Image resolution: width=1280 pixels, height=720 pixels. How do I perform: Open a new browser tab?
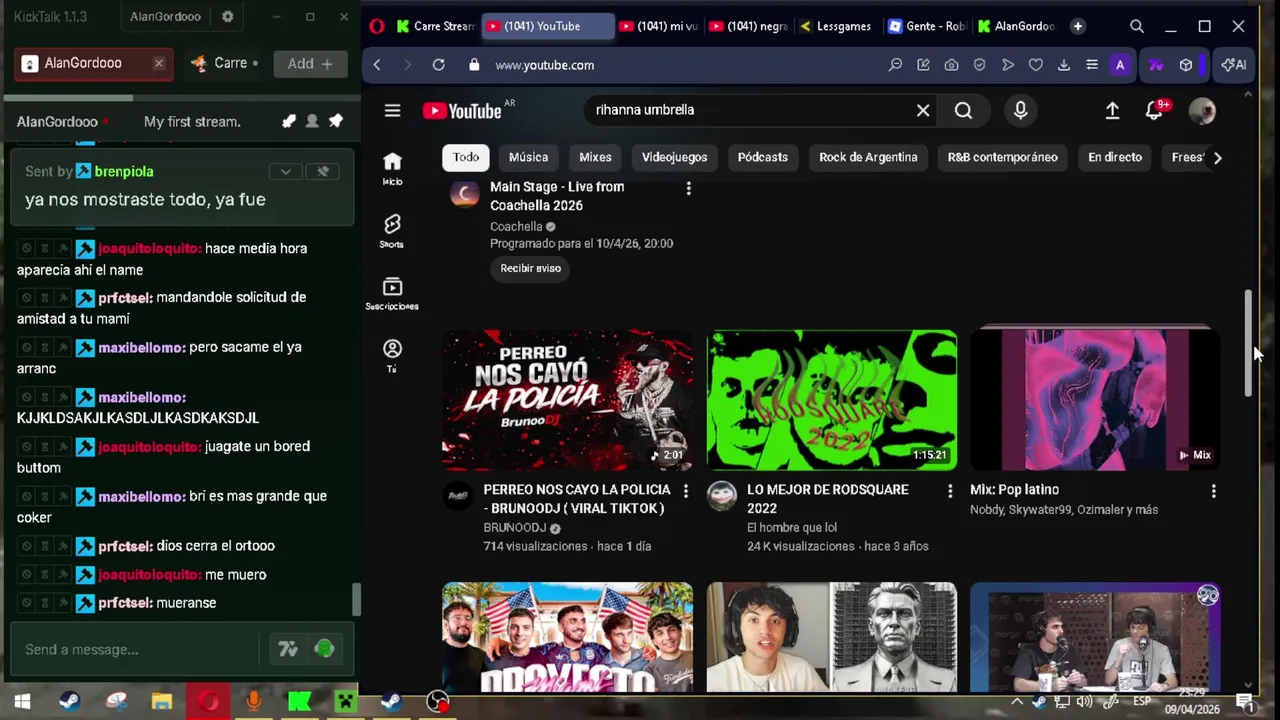coord(1078,26)
